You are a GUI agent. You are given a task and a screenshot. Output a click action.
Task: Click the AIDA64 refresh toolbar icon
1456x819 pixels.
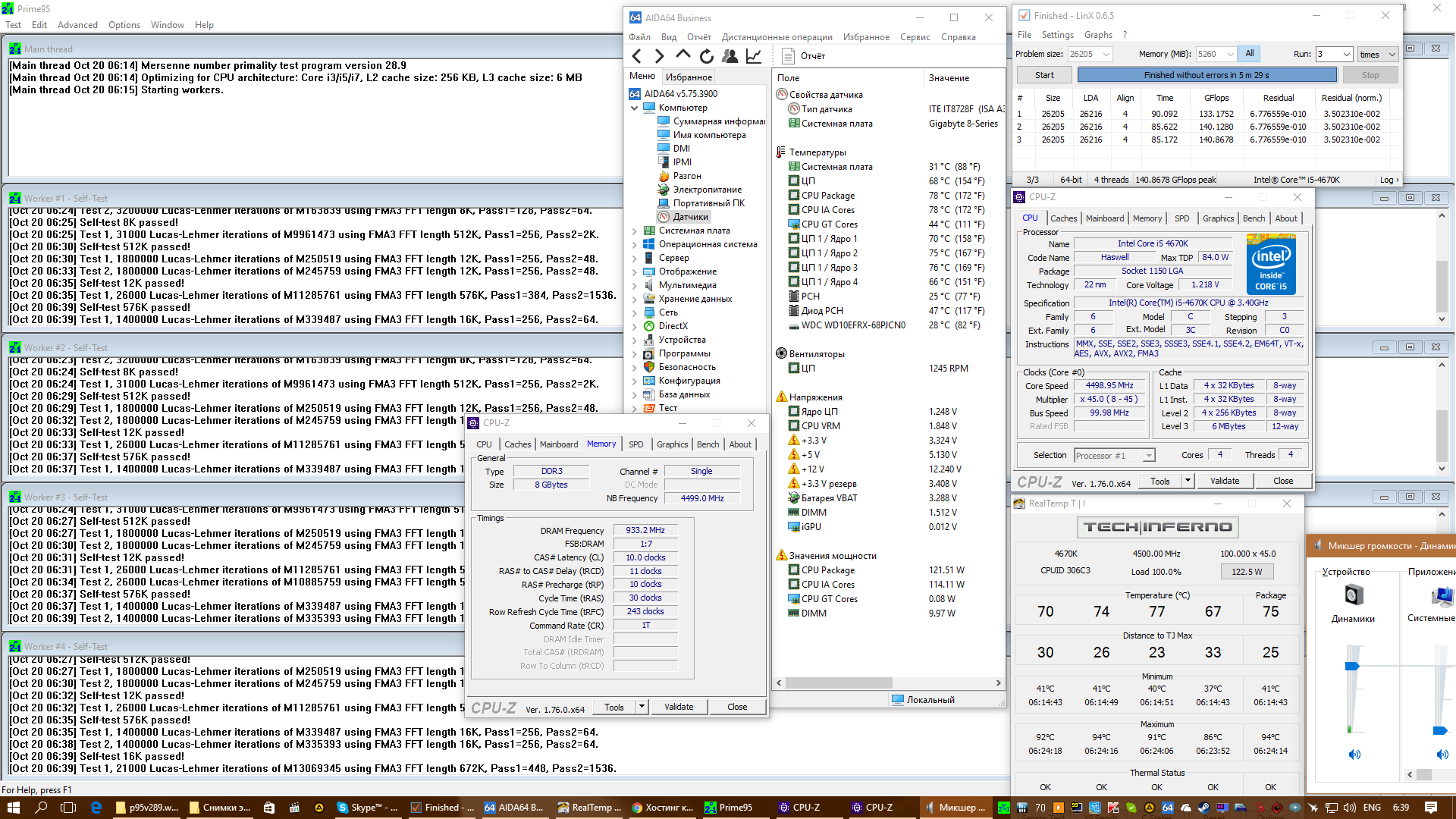point(707,56)
